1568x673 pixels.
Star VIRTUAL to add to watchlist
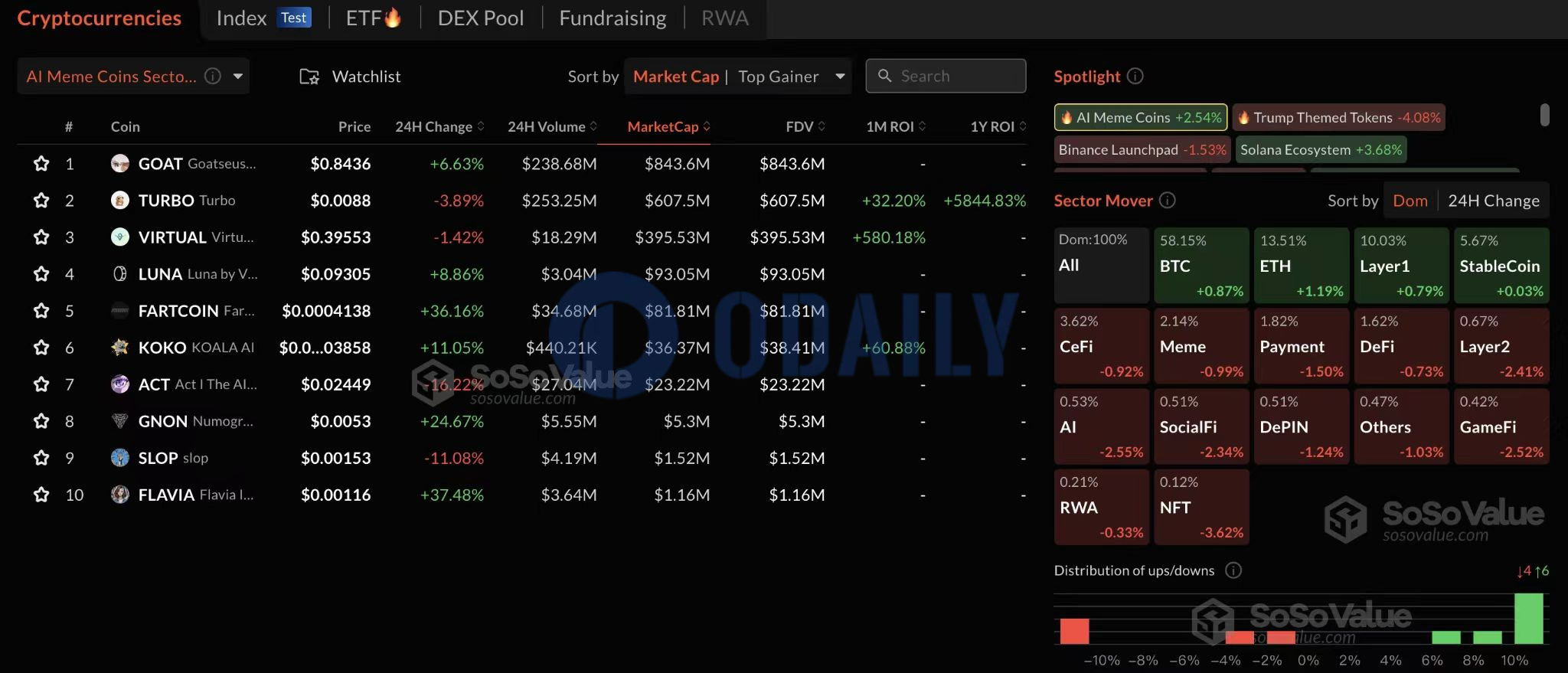(x=41, y=237)
